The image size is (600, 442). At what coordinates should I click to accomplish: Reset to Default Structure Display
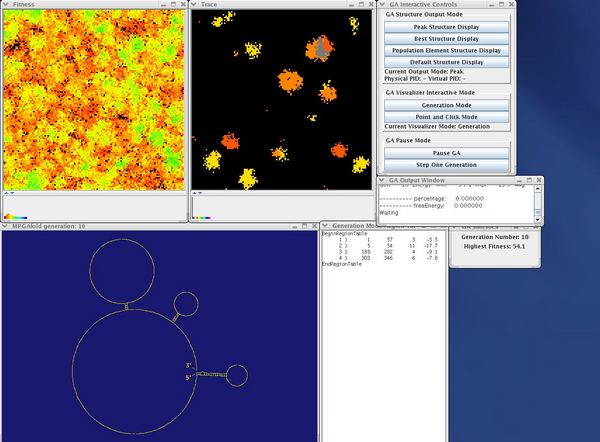pos(447,61)
